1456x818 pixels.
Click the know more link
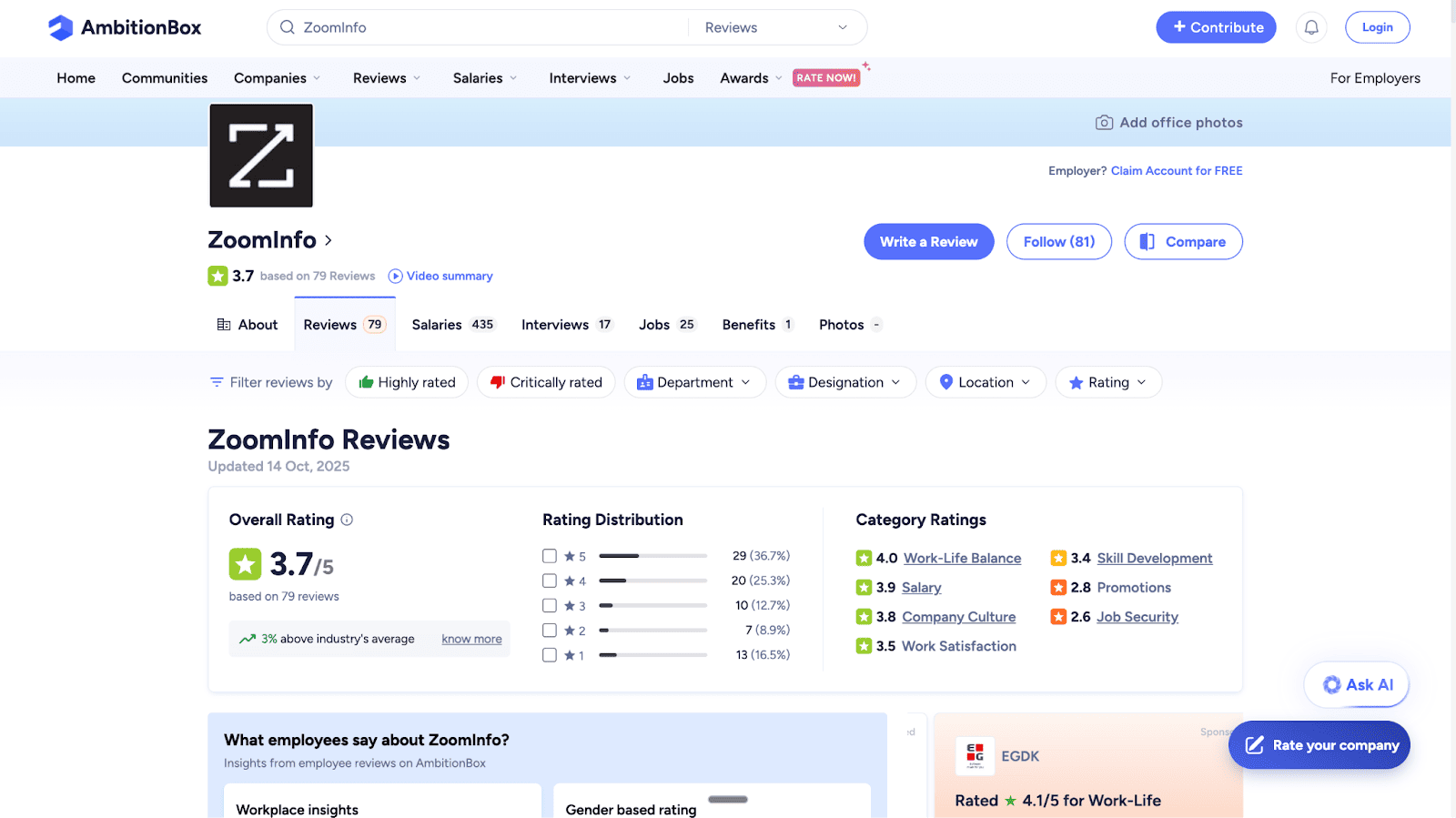click(x=471, y=639)
